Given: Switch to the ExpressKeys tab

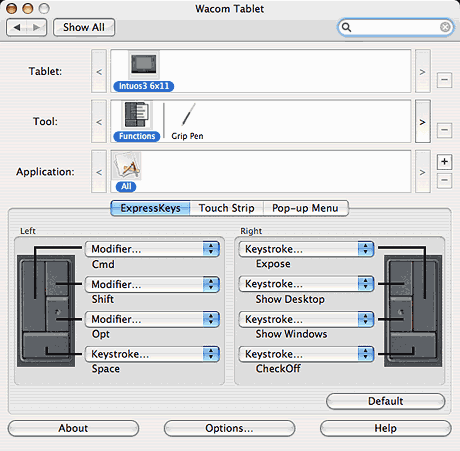Looking at the screenshot, I should 150,208.
